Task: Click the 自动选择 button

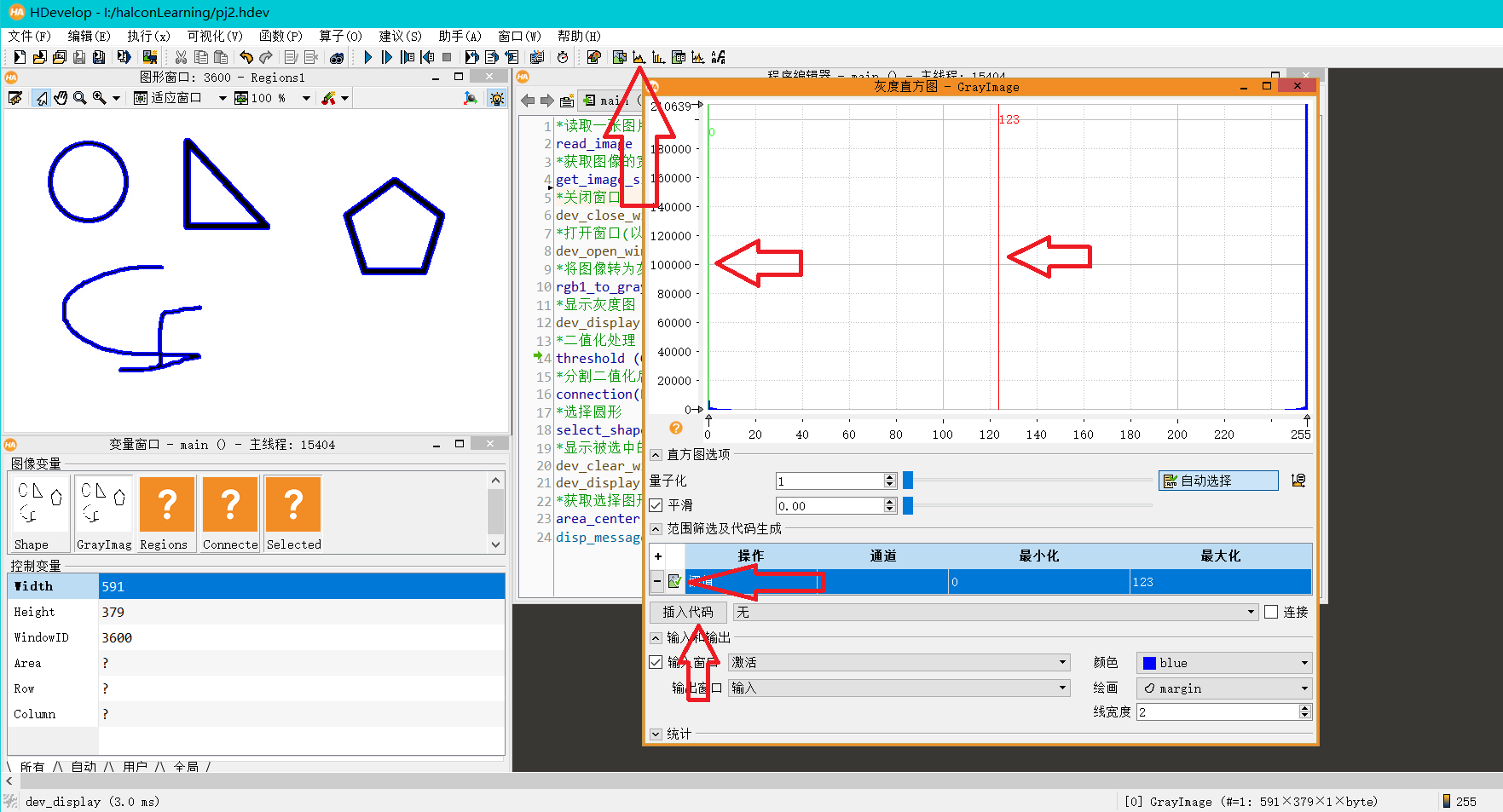Action: [1218, 481]
